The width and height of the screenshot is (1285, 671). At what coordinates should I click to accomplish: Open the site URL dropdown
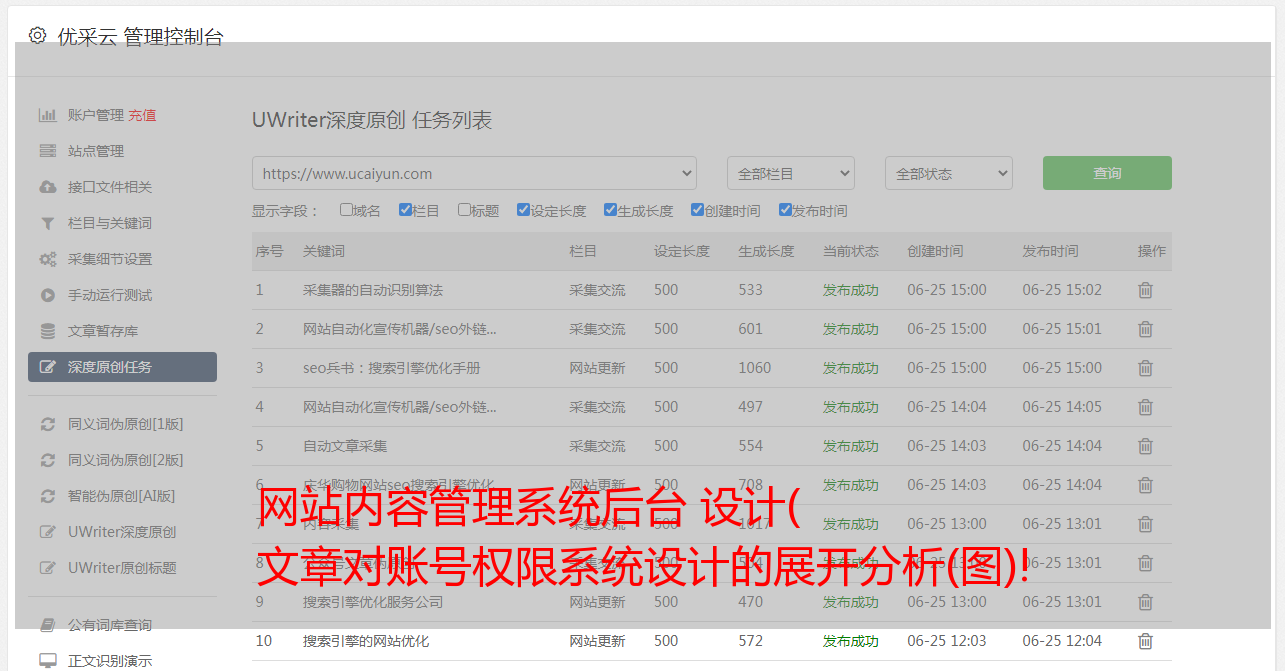pos(474,173)
